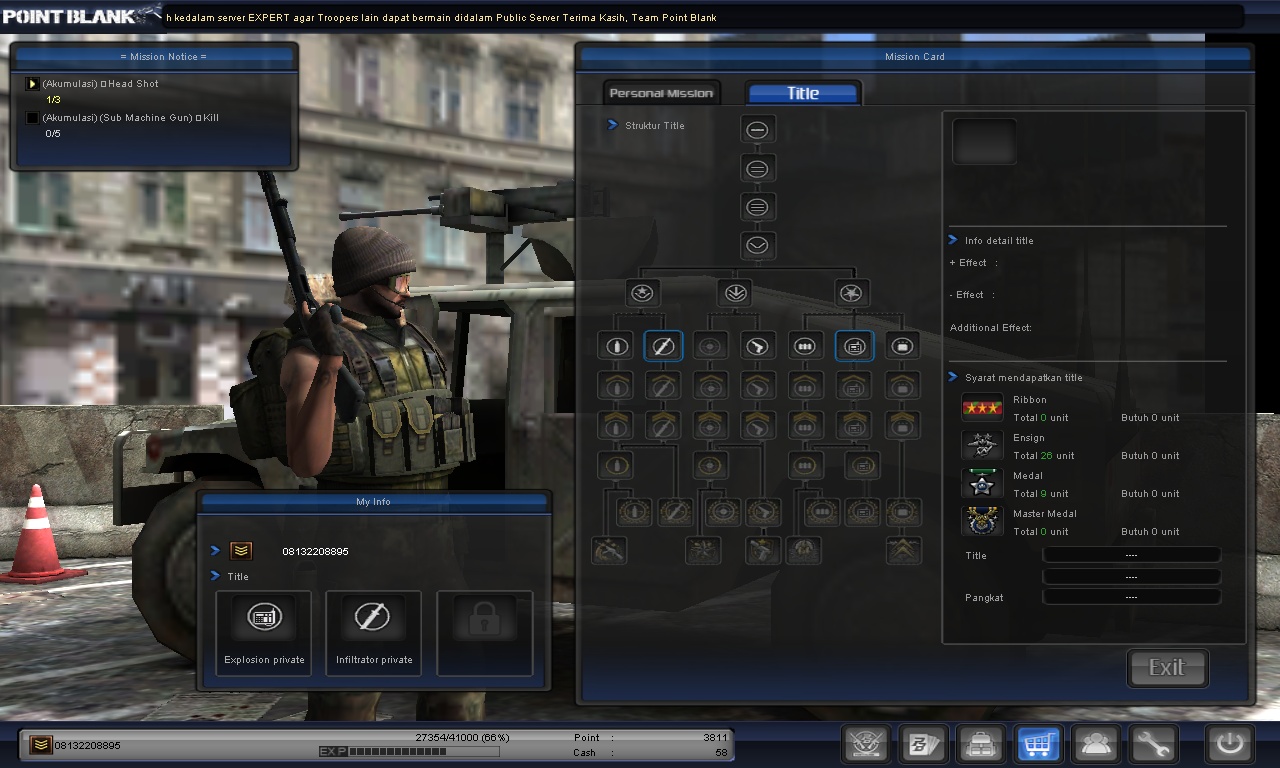Switch to the Personal Mission tab
This screenshot has width=1280, height=768.
661,93
